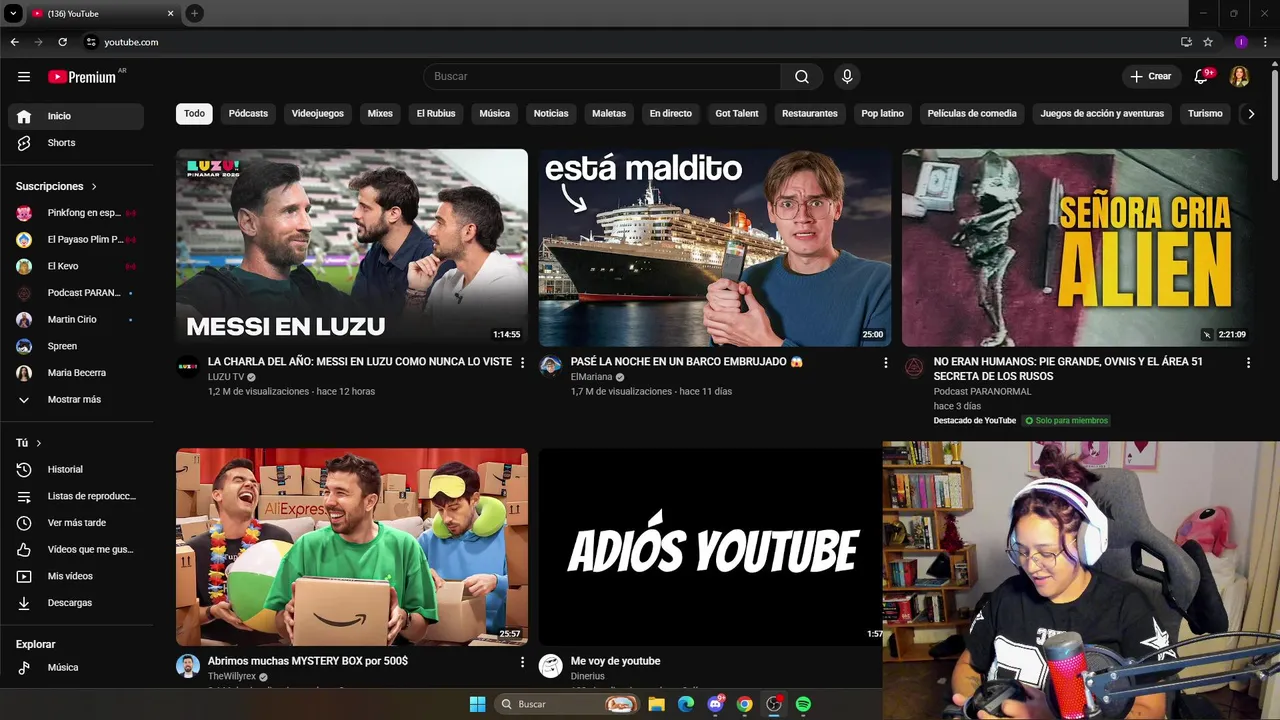This screenshot has height=720, width=1280.
Task: Open Videos que me gustan
Action: point(76,549)
